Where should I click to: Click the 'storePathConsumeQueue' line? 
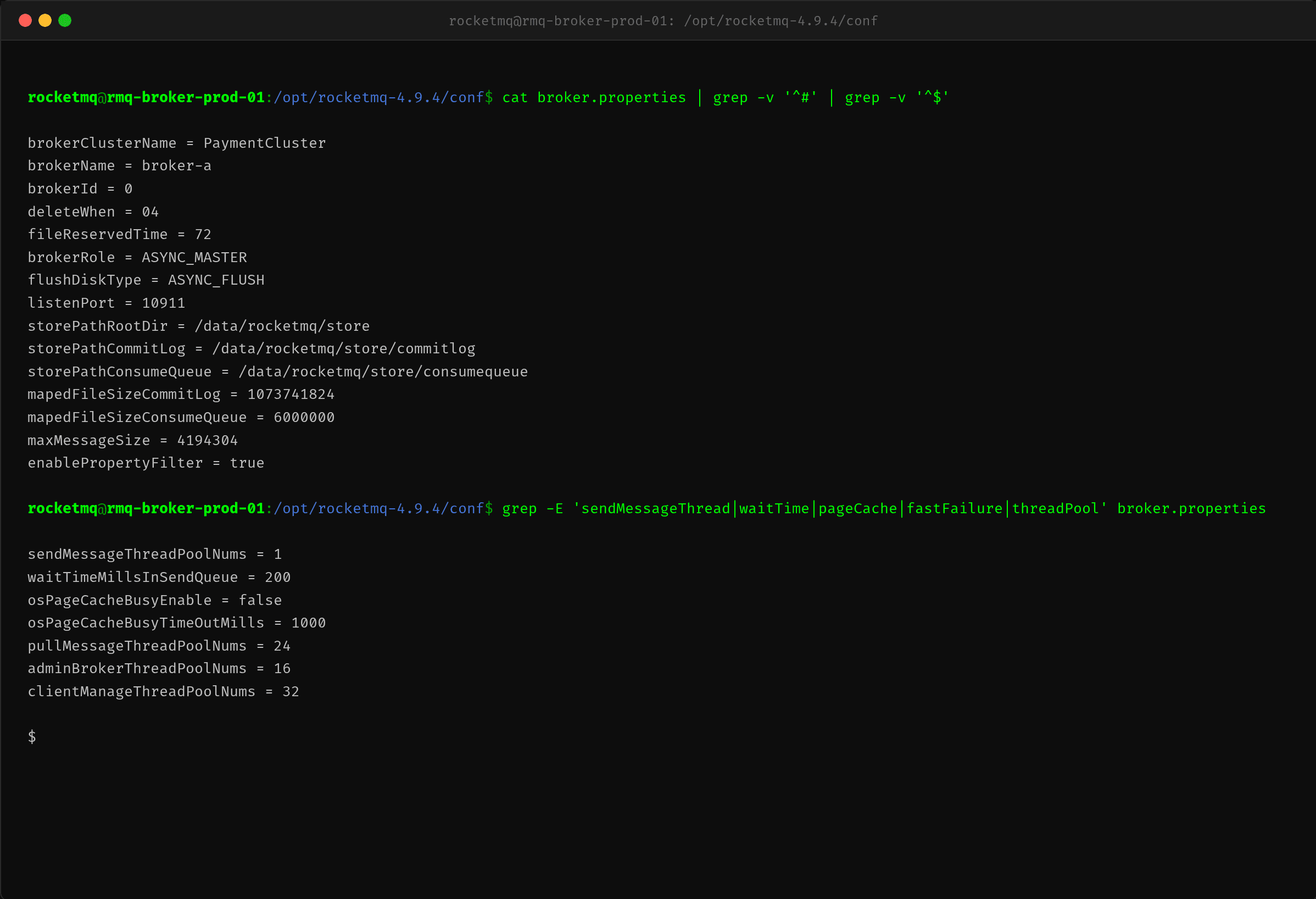click(277, 371)
